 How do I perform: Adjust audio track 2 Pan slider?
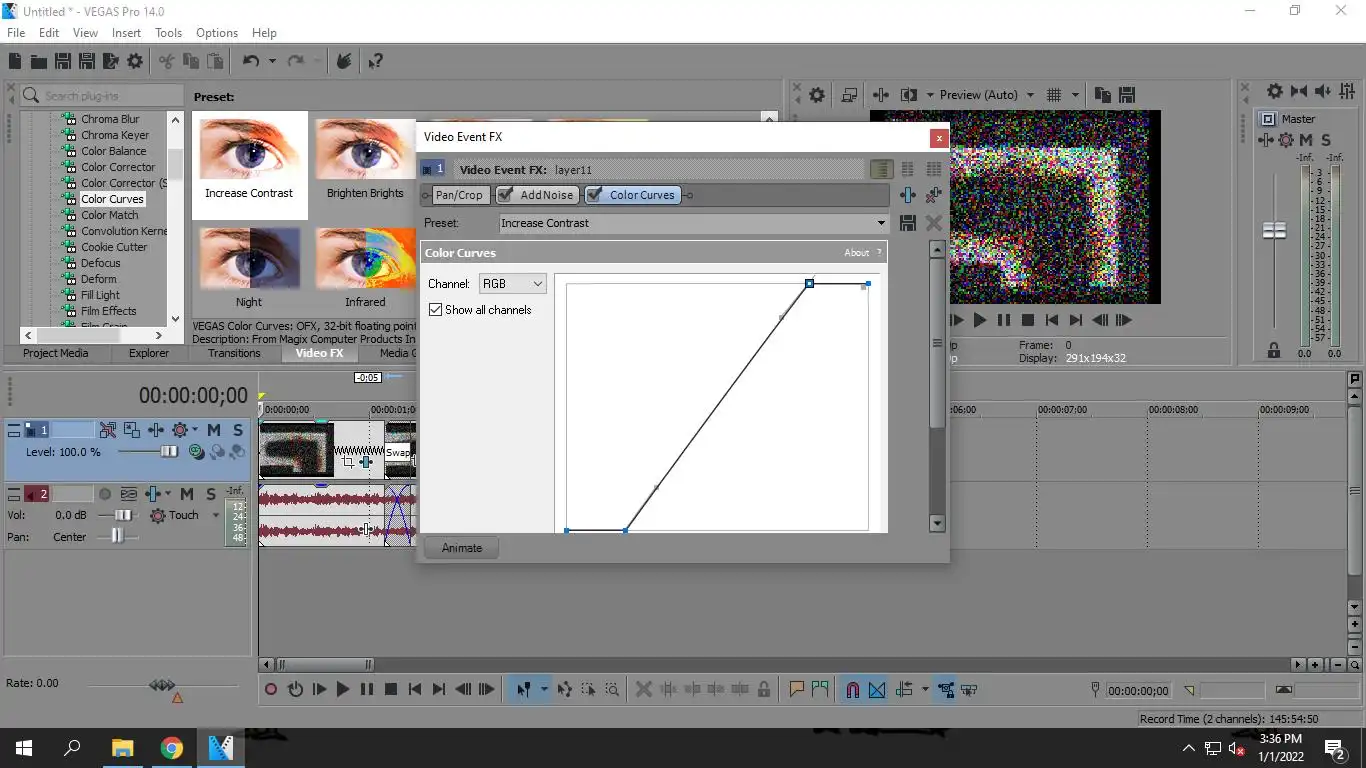pos(118,537)
